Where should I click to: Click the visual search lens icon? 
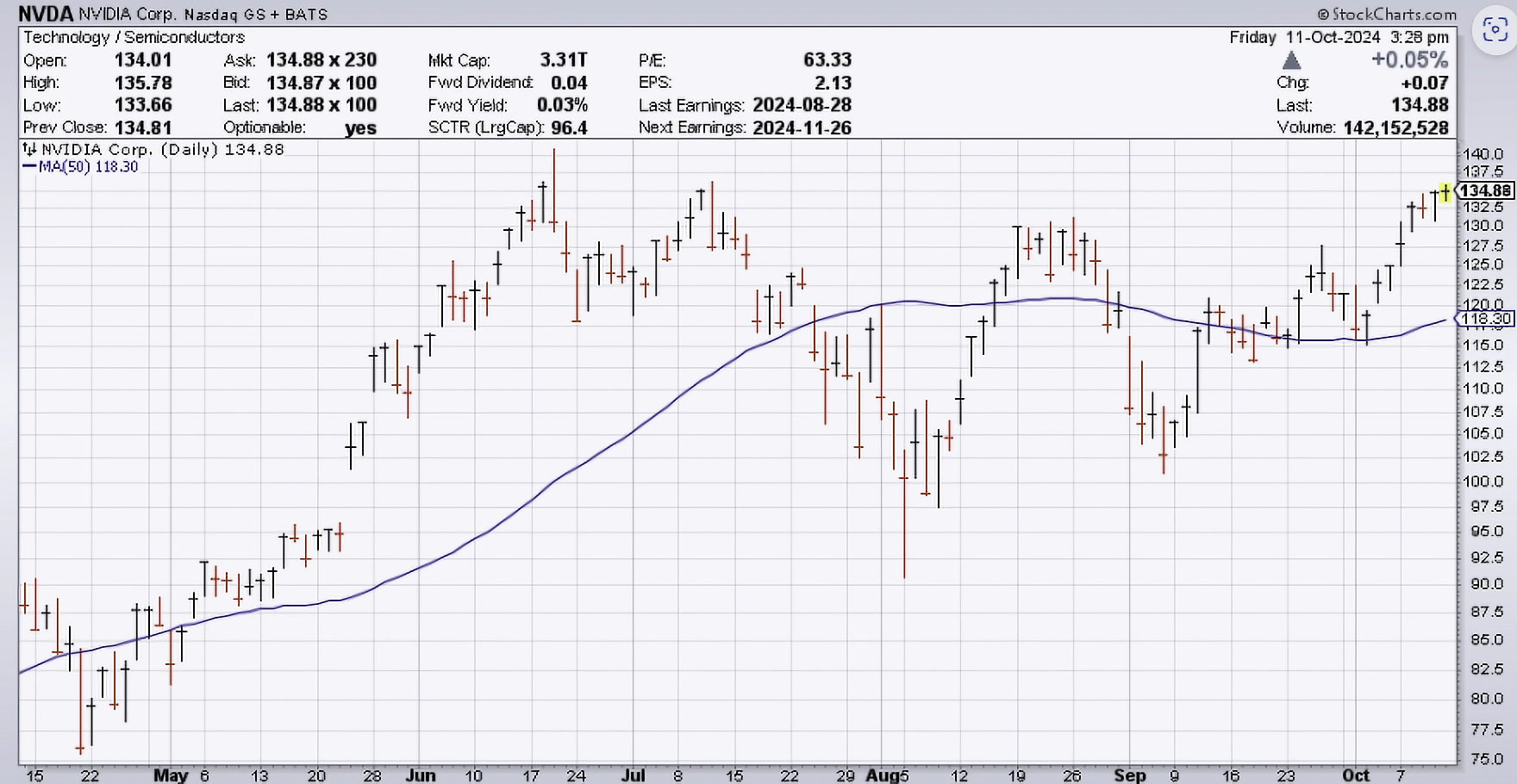tap(1495, 30)
